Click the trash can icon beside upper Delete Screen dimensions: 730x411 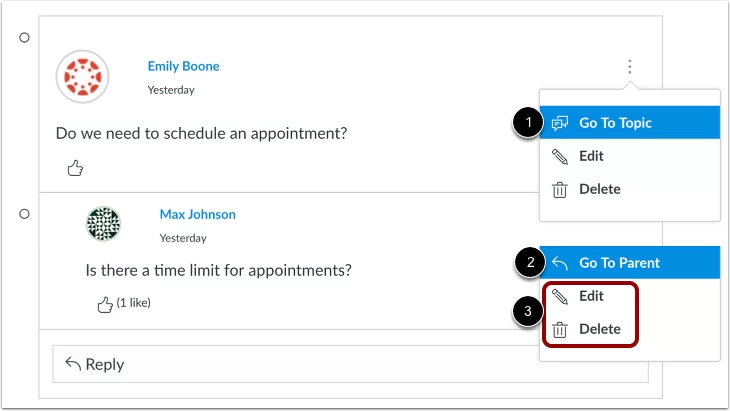(560, 189)
